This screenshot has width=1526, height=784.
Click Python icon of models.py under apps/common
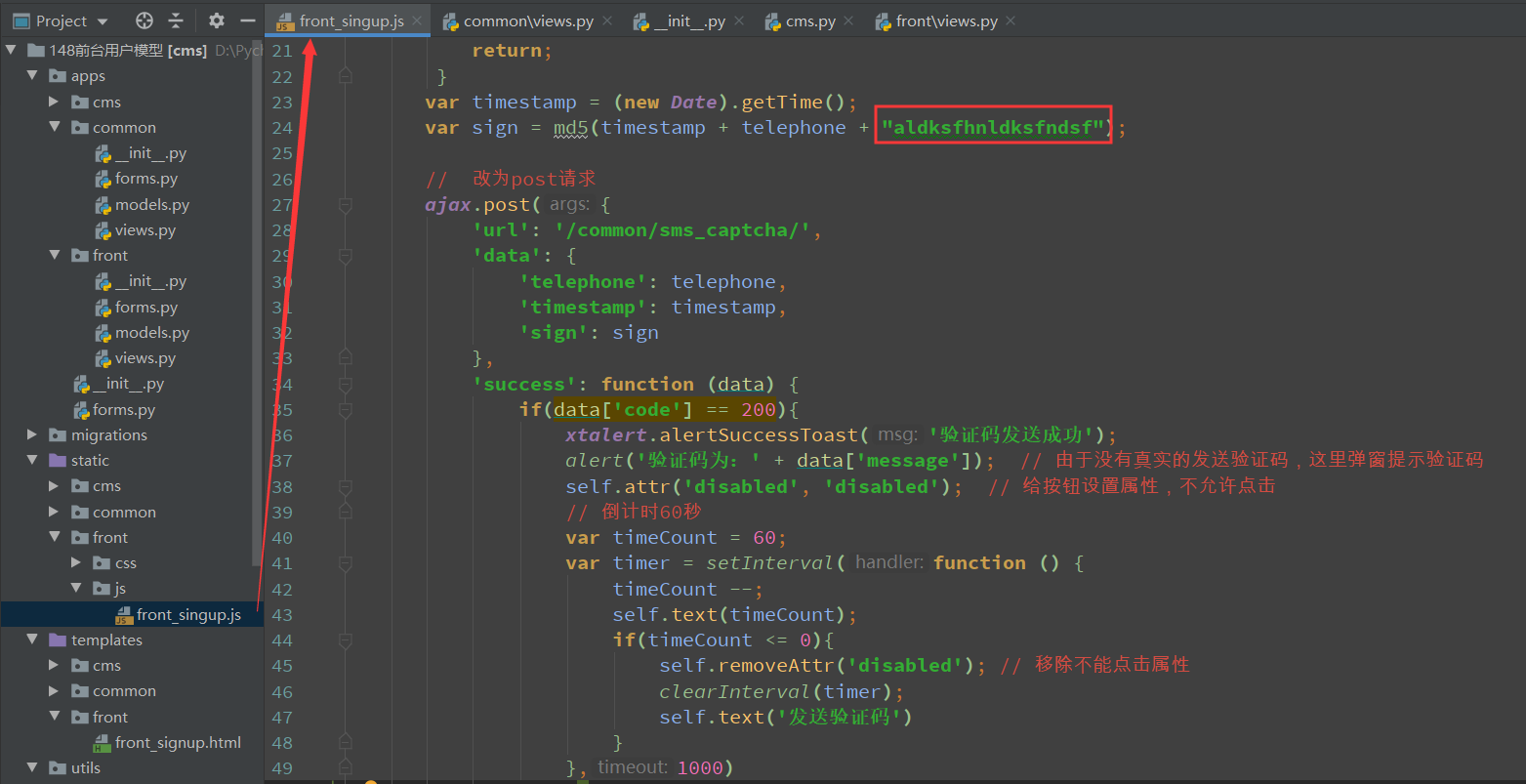(x=103, y=205)
